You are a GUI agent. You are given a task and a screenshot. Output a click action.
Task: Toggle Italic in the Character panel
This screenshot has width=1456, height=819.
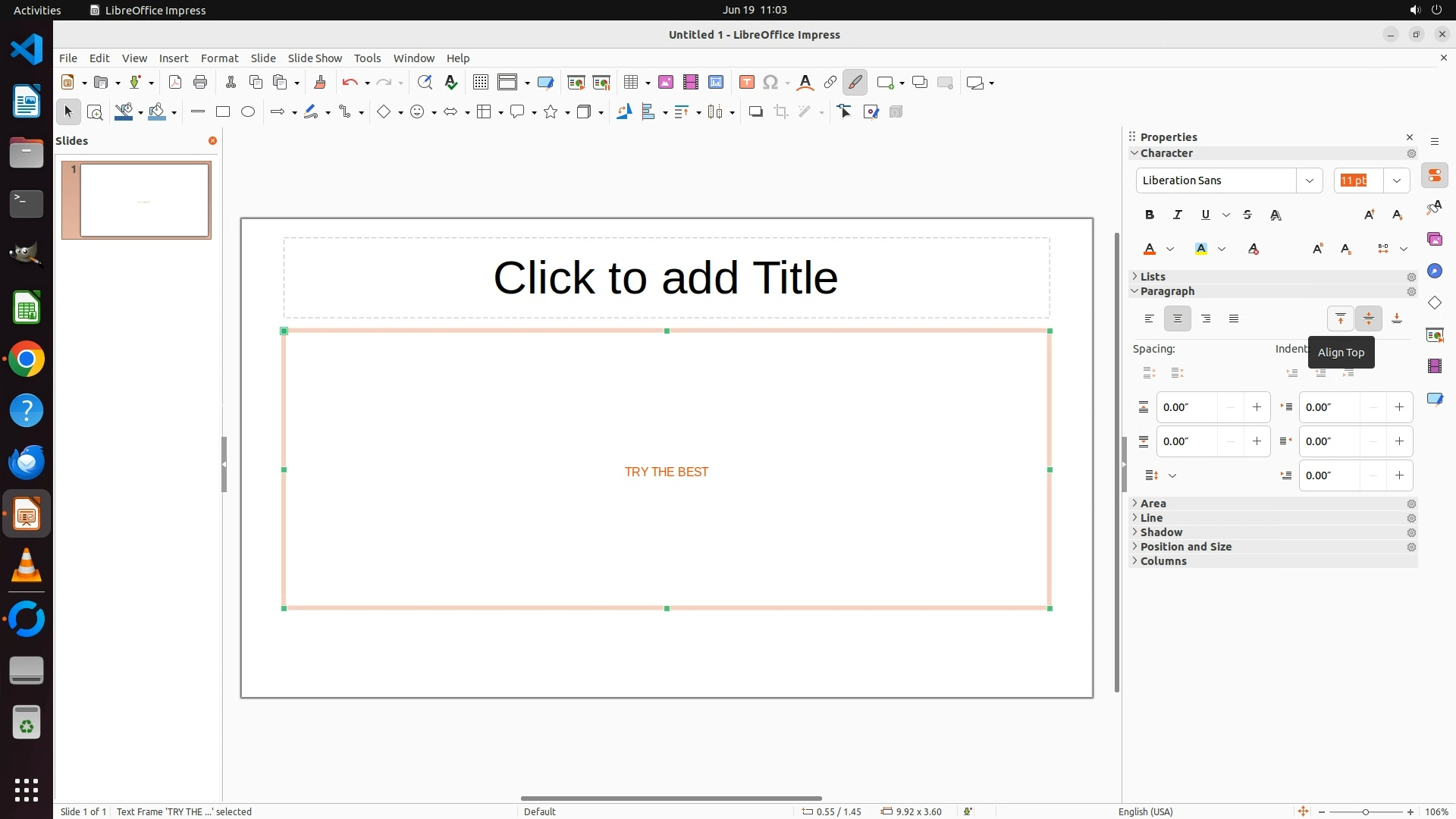pyautogui.click(x=1177, y=215)
